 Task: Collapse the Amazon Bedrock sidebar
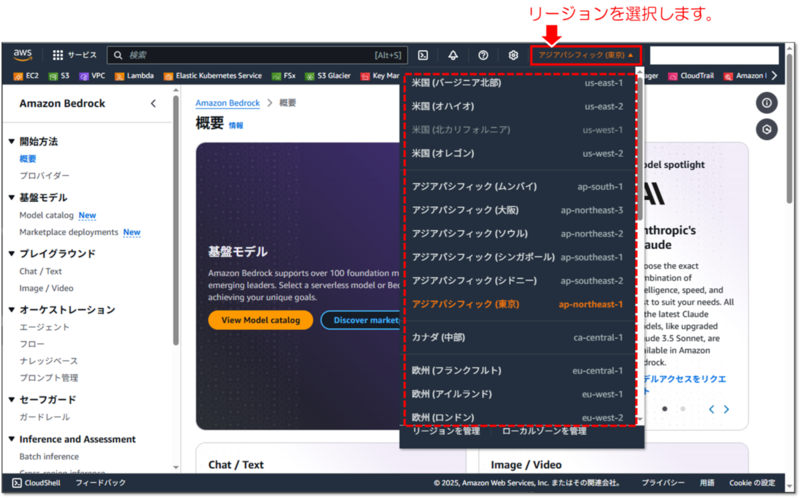click(153, 104)
